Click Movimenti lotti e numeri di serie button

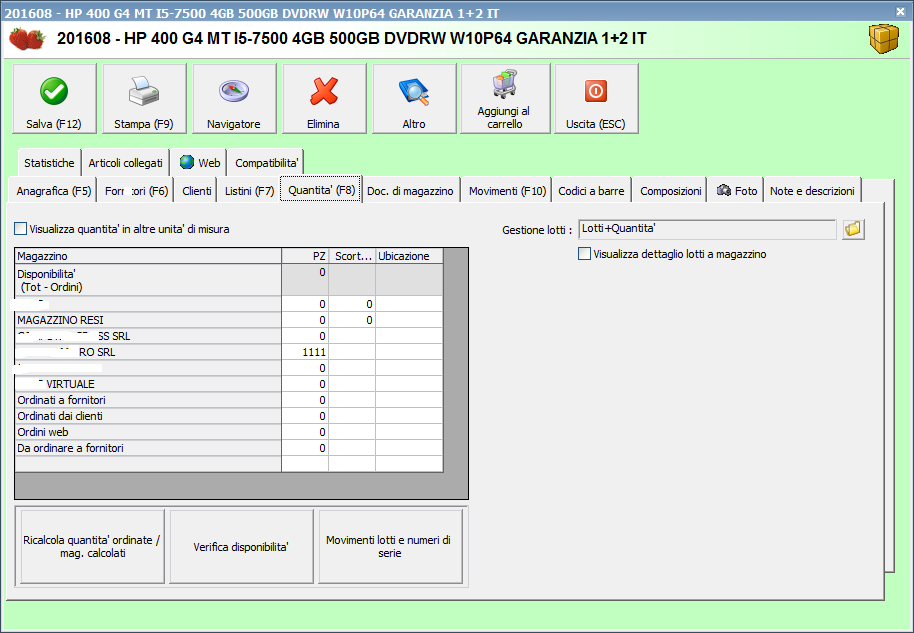[389, 546]
